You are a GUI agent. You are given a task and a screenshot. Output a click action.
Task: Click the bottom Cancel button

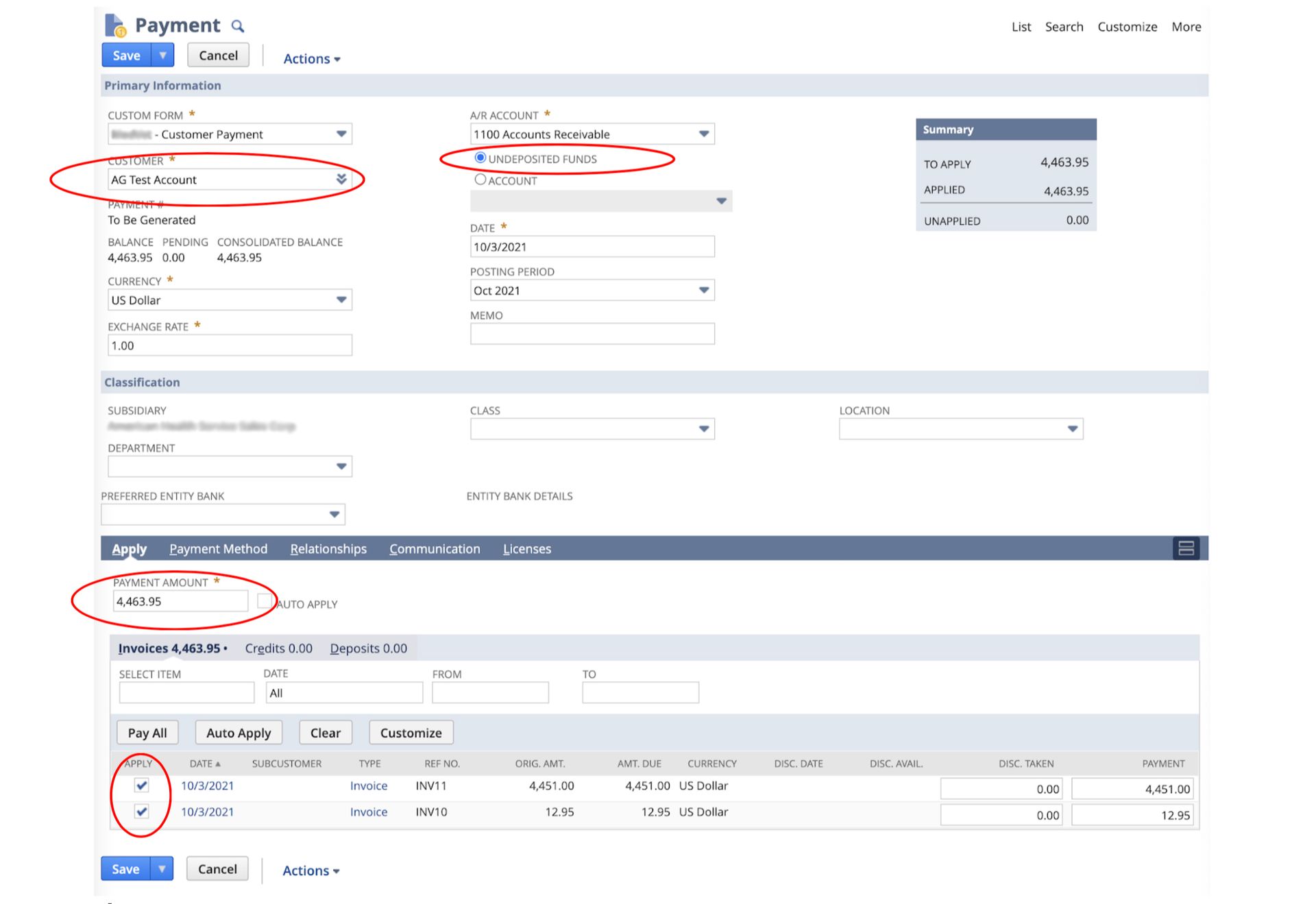pyautogui.click(x=217, y=869)
